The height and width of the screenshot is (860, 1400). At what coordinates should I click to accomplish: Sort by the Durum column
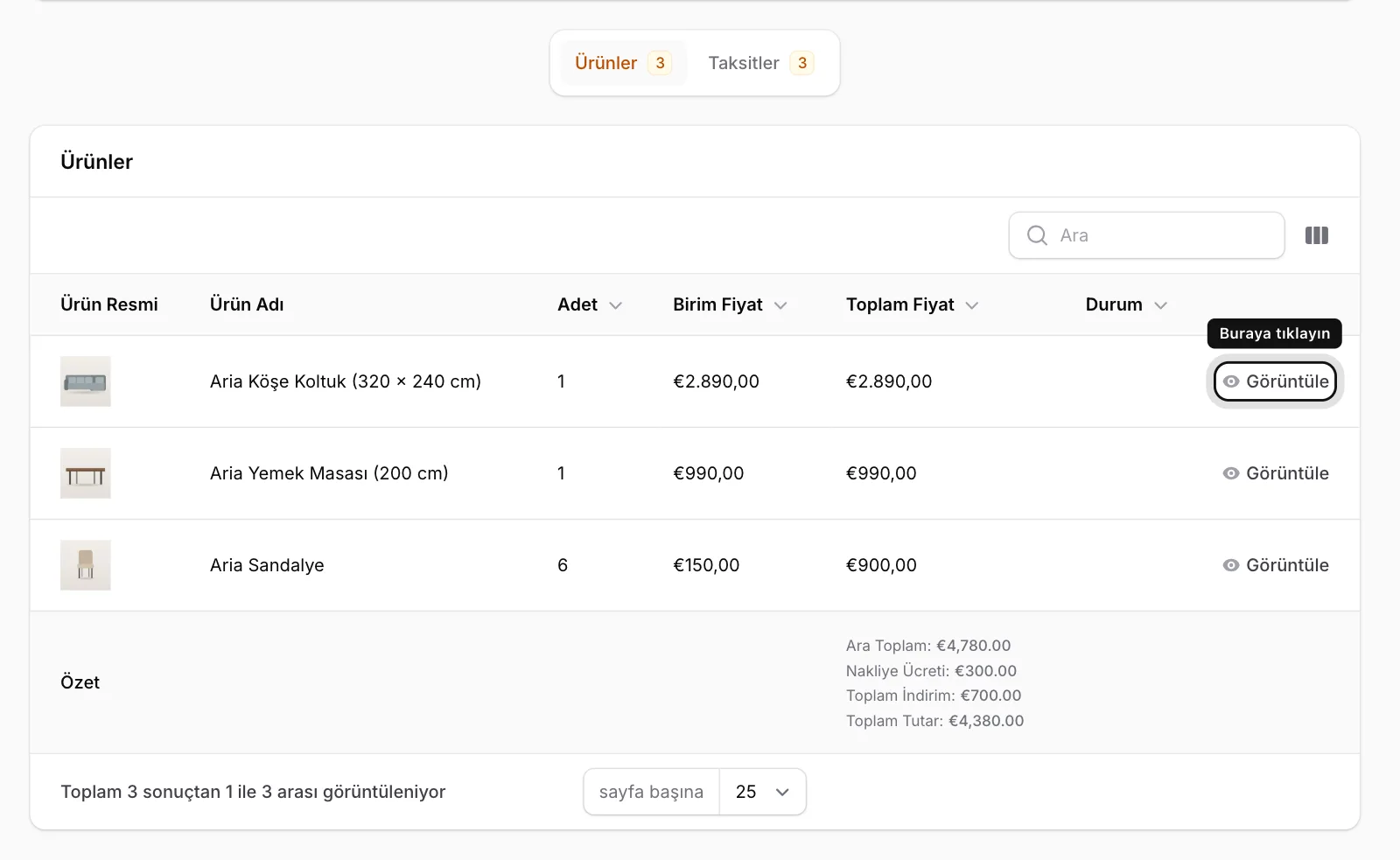(x=1126, y=304)
